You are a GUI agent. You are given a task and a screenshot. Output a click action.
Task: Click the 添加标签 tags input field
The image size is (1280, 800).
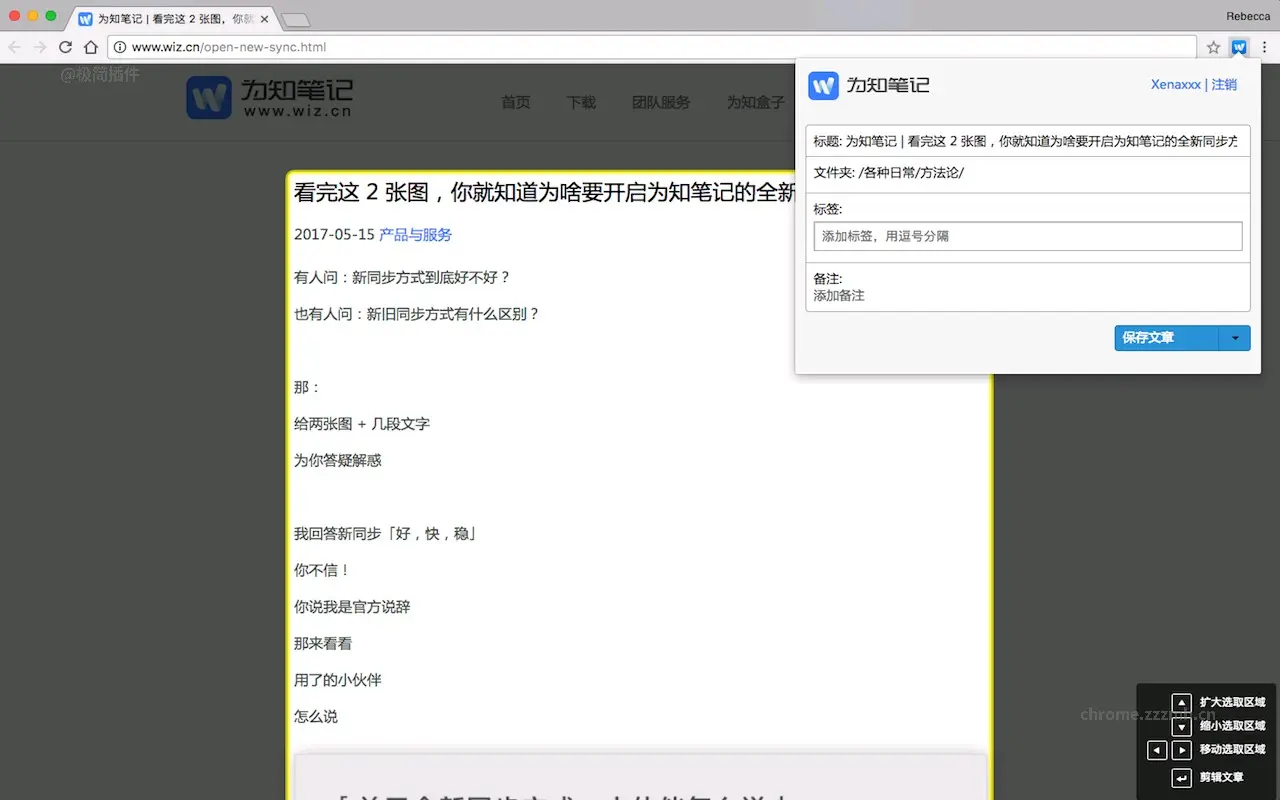1028,236
